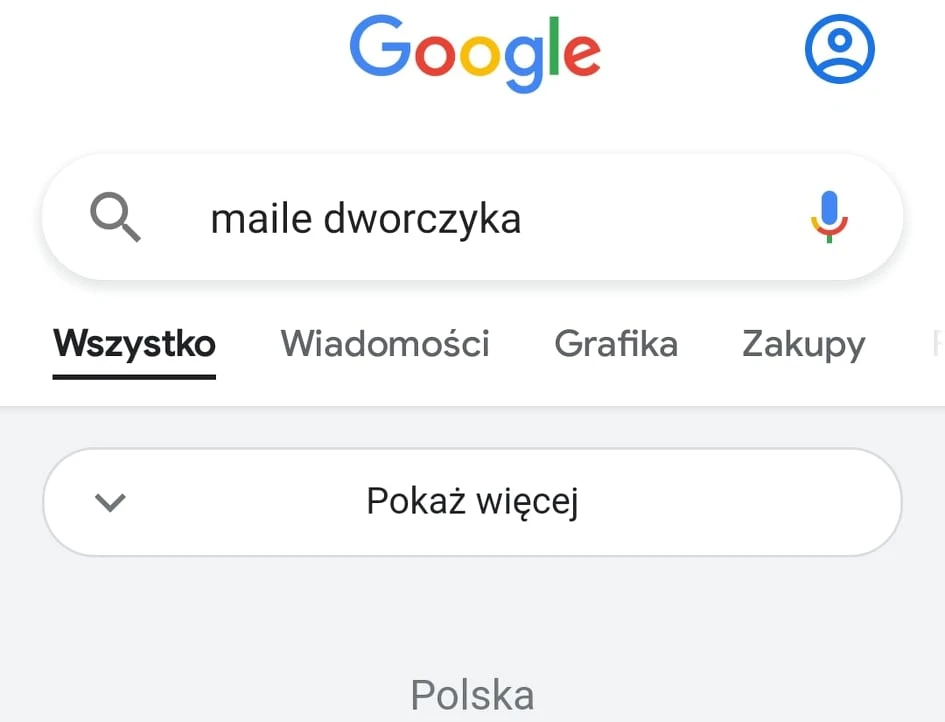The height and width of the screenshot is (722, 945).
Task: Go to the Google logo homepage
Action: (475, 53)
